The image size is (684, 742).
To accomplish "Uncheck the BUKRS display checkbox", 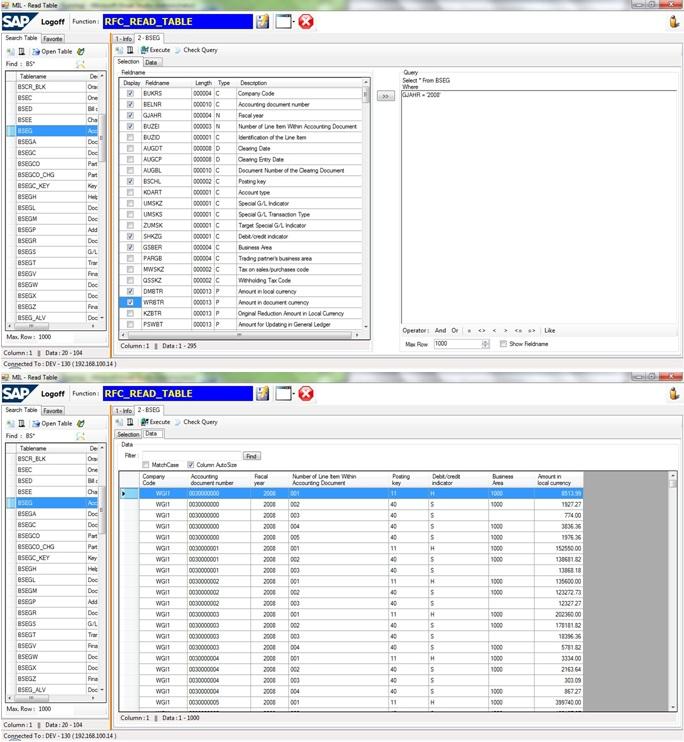I will click(130, 94).
